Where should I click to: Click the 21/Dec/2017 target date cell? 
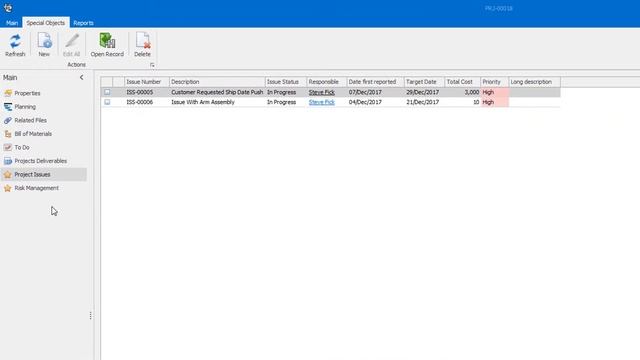pos(424,102)
